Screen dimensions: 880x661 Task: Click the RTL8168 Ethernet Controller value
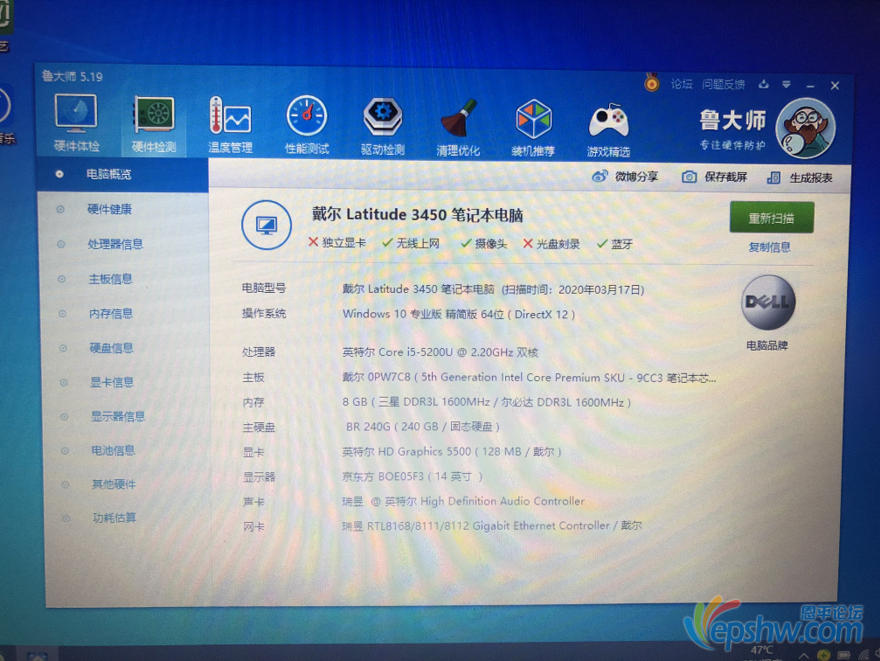pyautogui.click(x=492, y=526)
